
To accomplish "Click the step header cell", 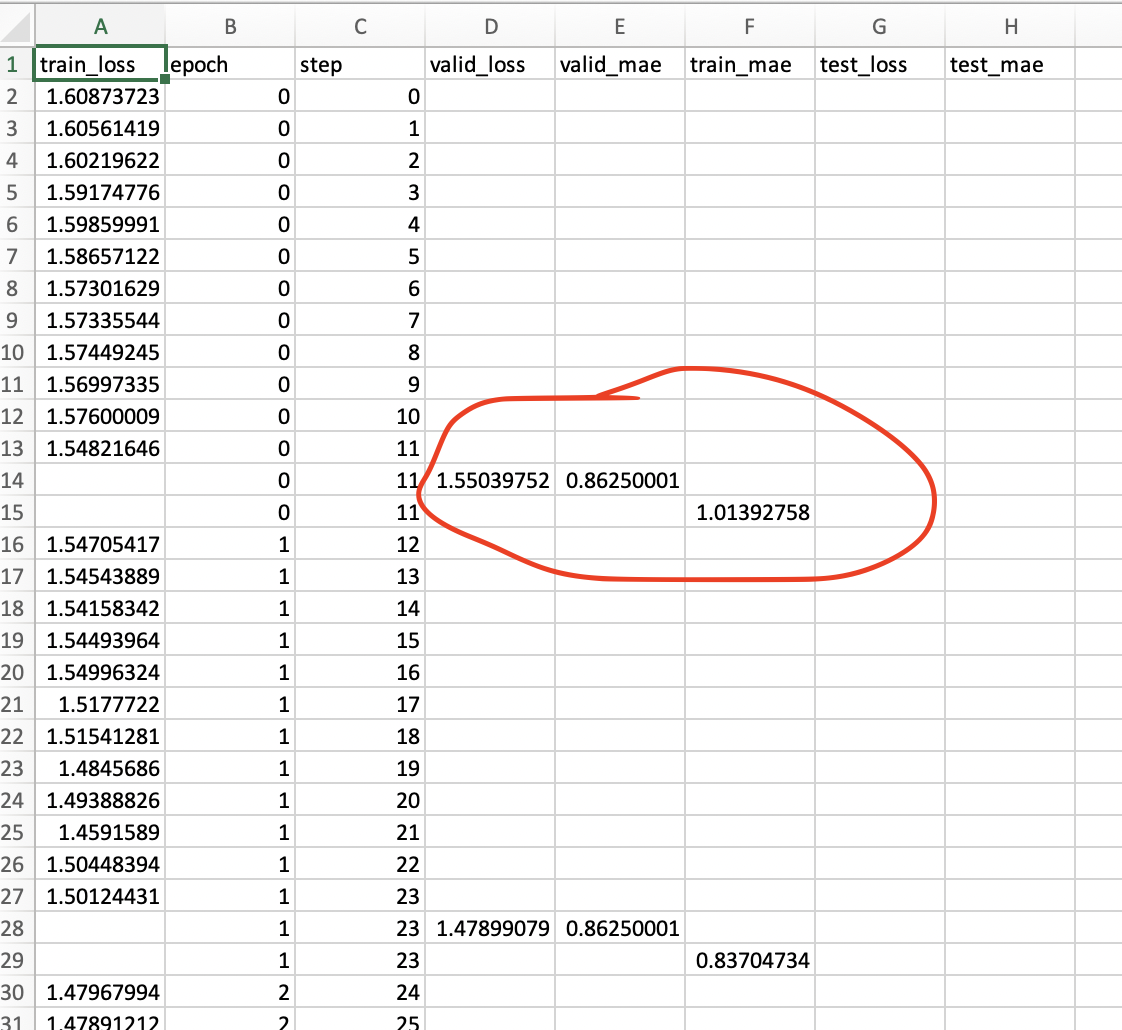I will [360, 64].
